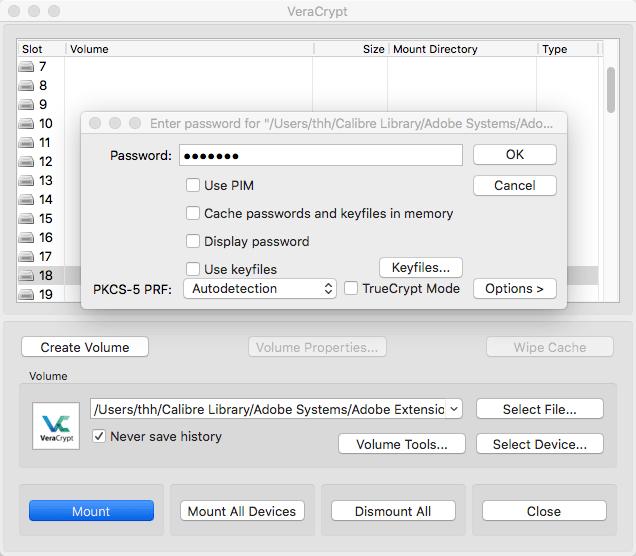Click the VeraCrypt logo image

point(56,426)
